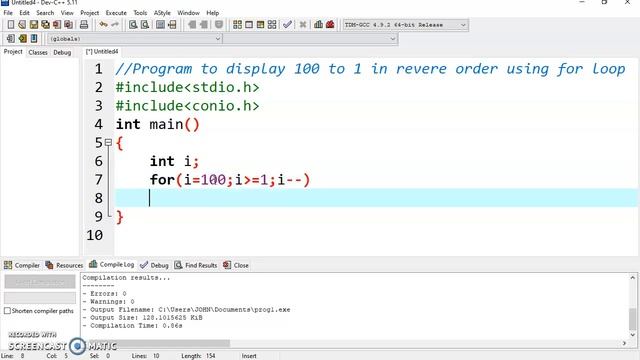Open the Resources bottom tab
Screen dimensions: 640x360
[x=64, y=265]
